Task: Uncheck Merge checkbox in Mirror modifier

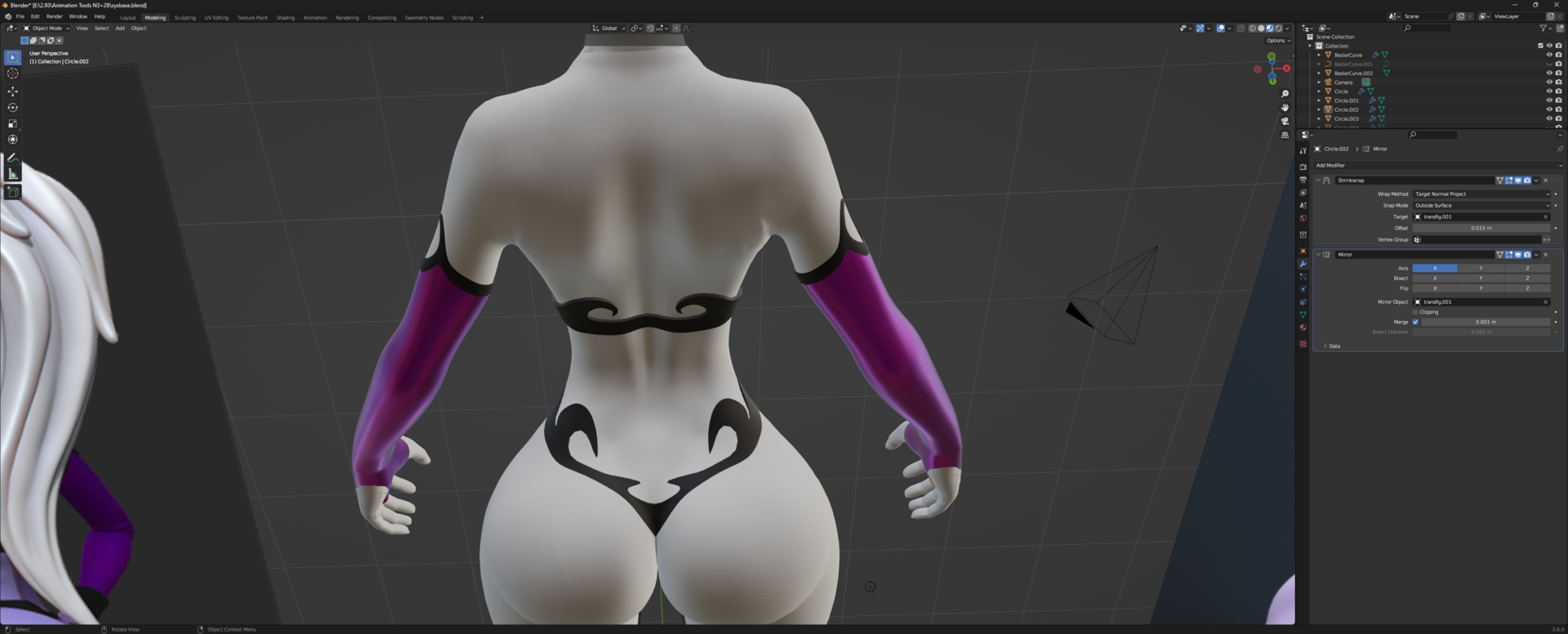Action: click(1415, 322)
